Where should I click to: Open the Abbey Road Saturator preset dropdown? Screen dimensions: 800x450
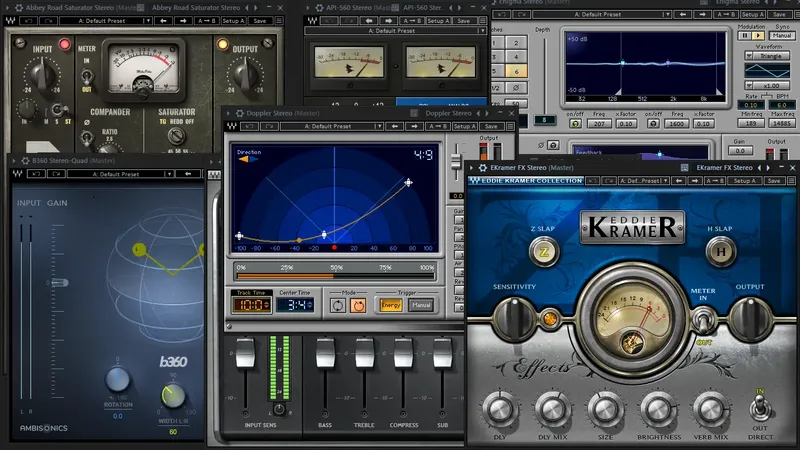[106, 21]
